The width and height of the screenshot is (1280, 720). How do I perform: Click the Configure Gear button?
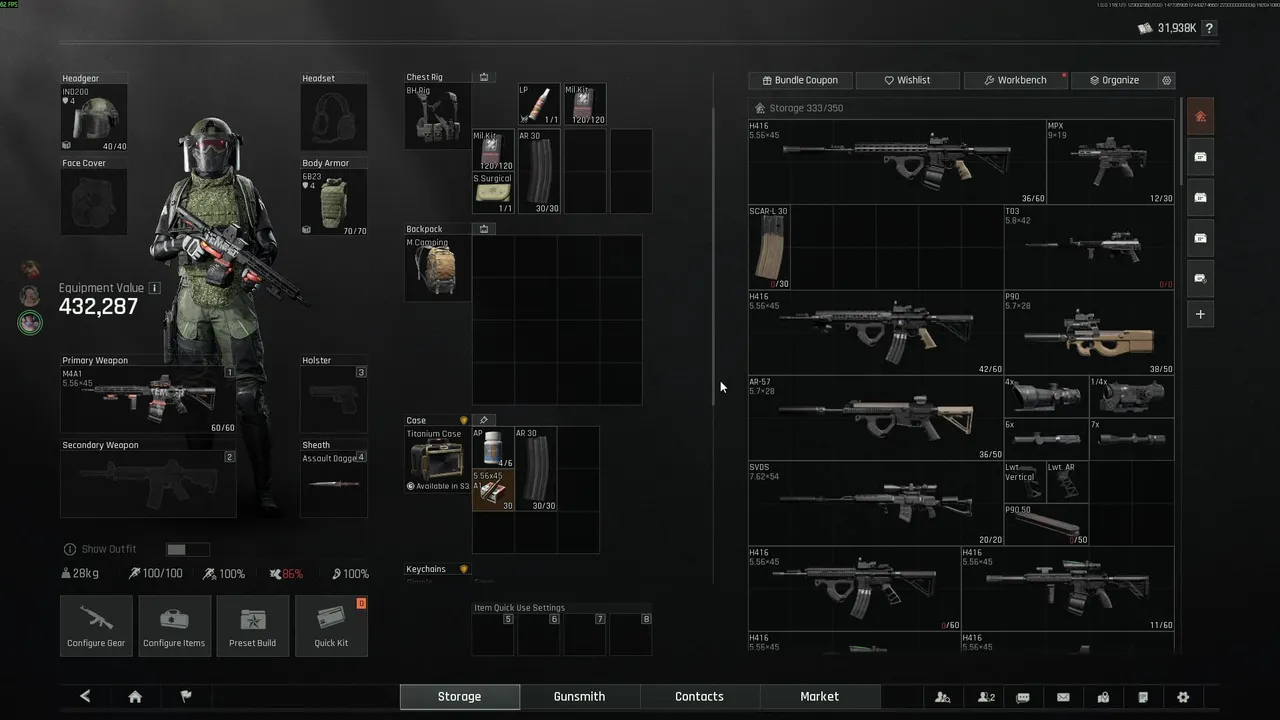[x=96, y=626]
